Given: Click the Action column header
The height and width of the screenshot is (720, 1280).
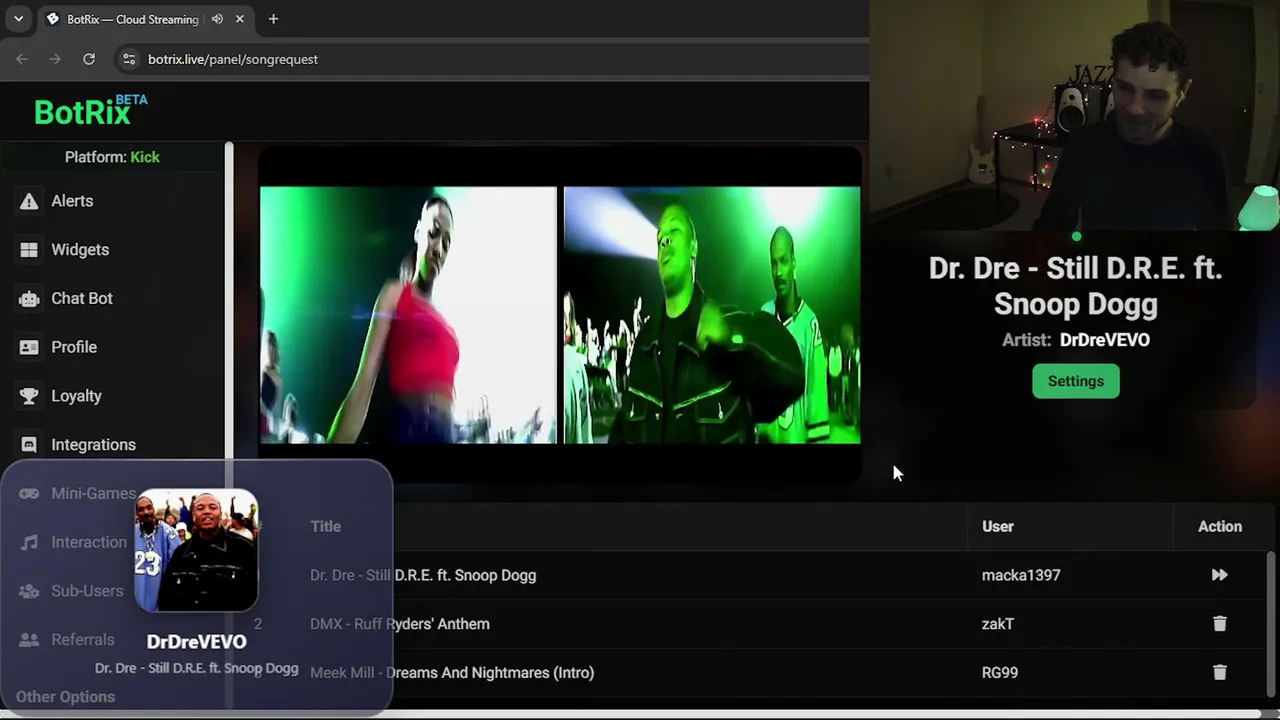Looking at the screenshot, I should (1220, 526).
